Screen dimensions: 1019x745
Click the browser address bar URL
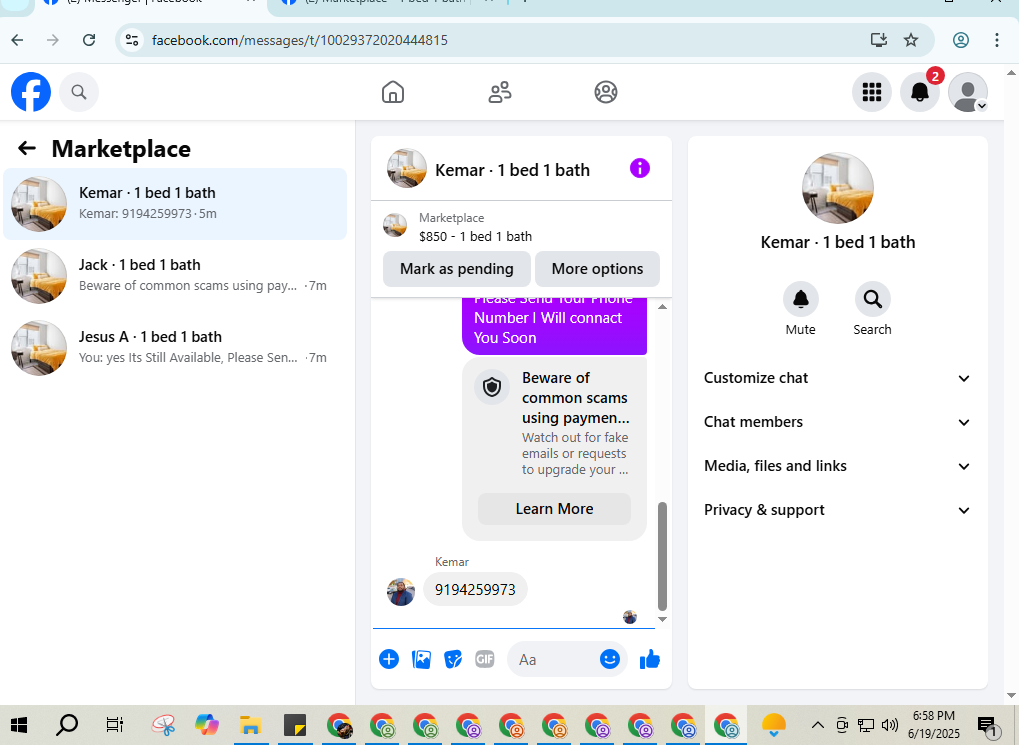(x=300, y=40)
